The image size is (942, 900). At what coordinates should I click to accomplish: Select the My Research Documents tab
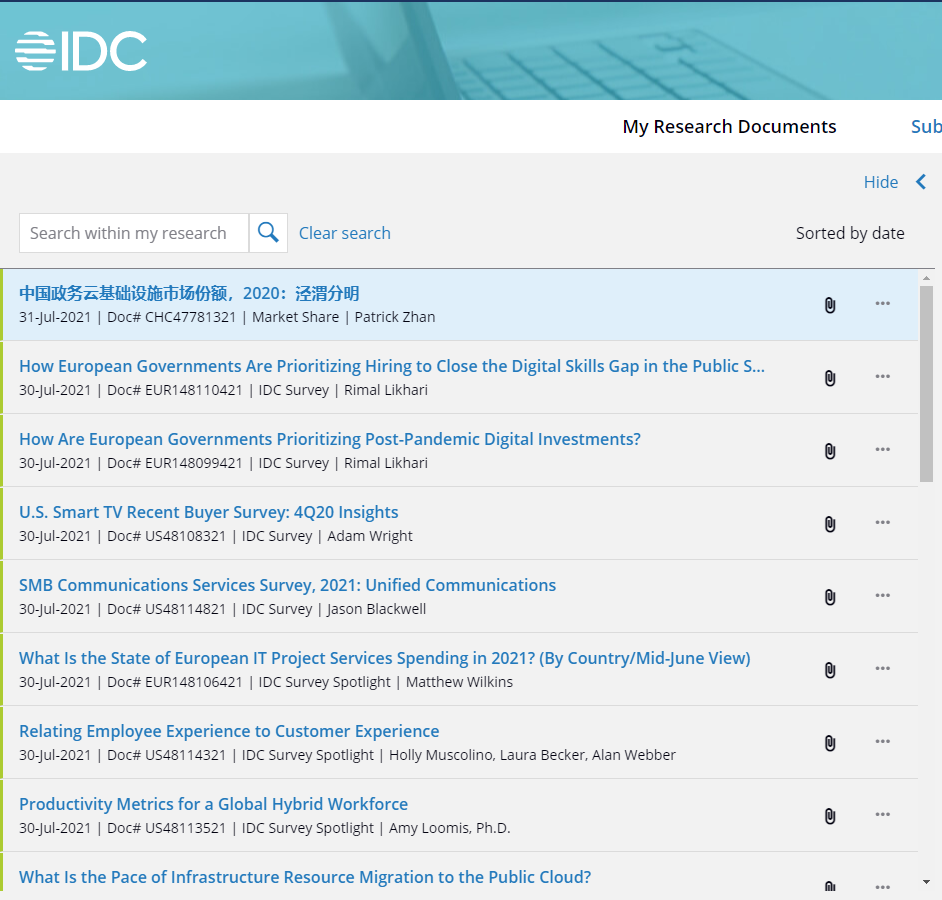pos(729,127)
